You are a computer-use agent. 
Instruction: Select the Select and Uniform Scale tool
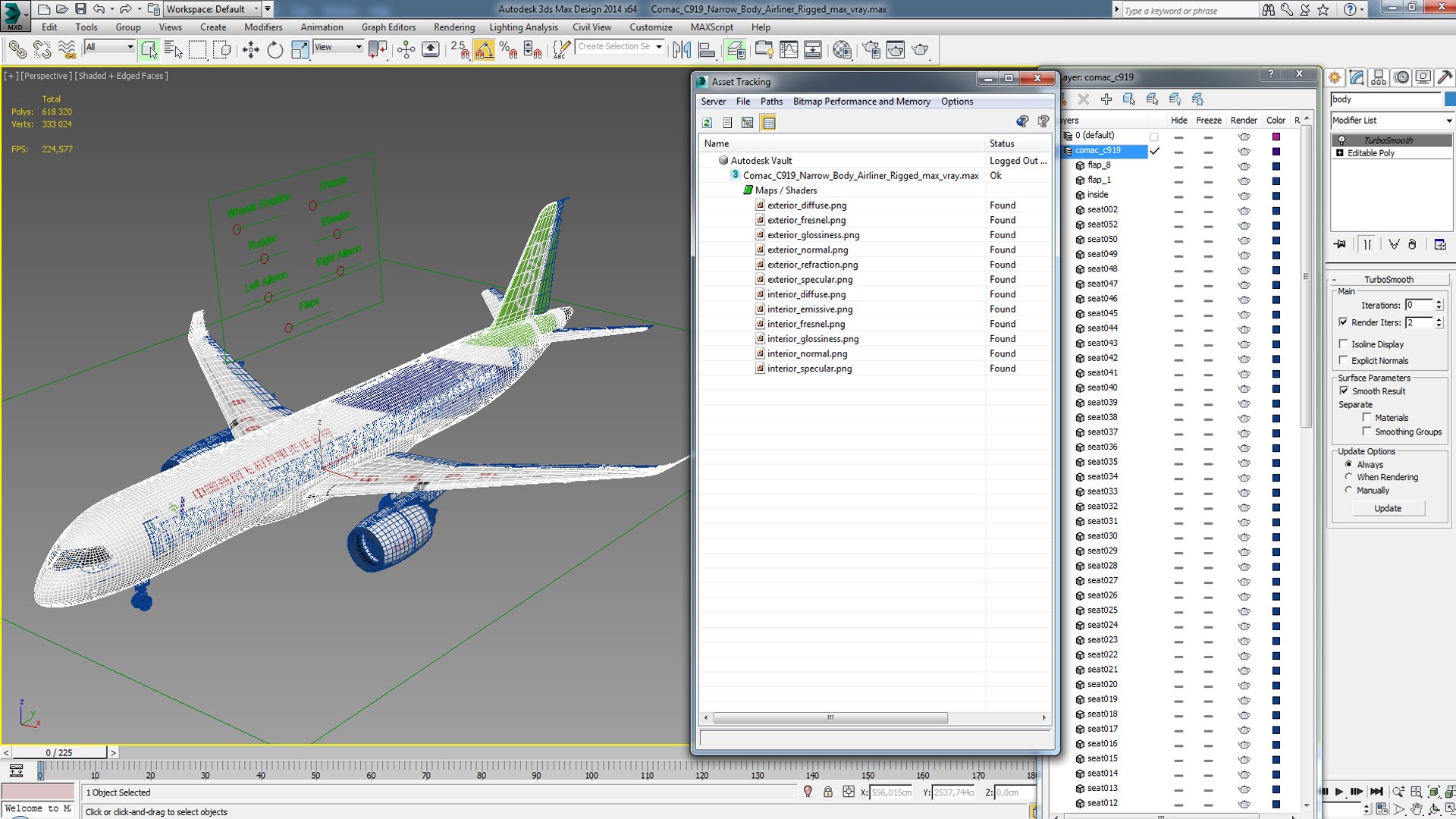[300, 50]
